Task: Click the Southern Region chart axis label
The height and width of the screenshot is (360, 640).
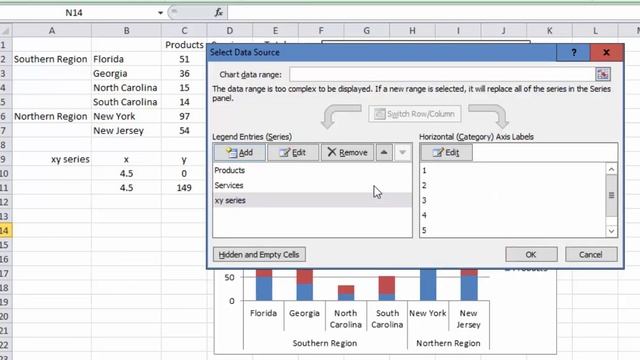Action: (325, 343)
